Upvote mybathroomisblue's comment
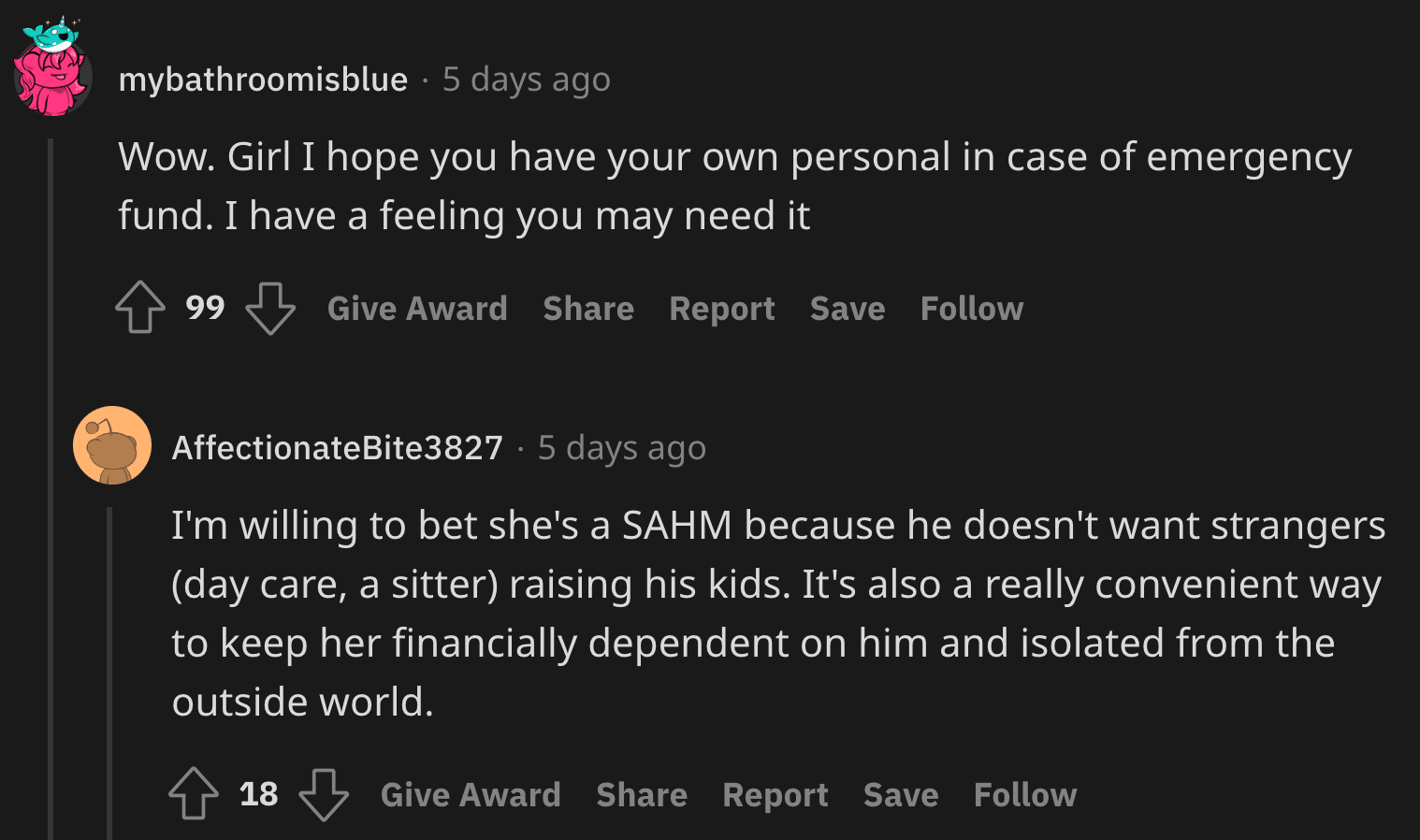The image size is (1420, 840). [x=140, y=308]
